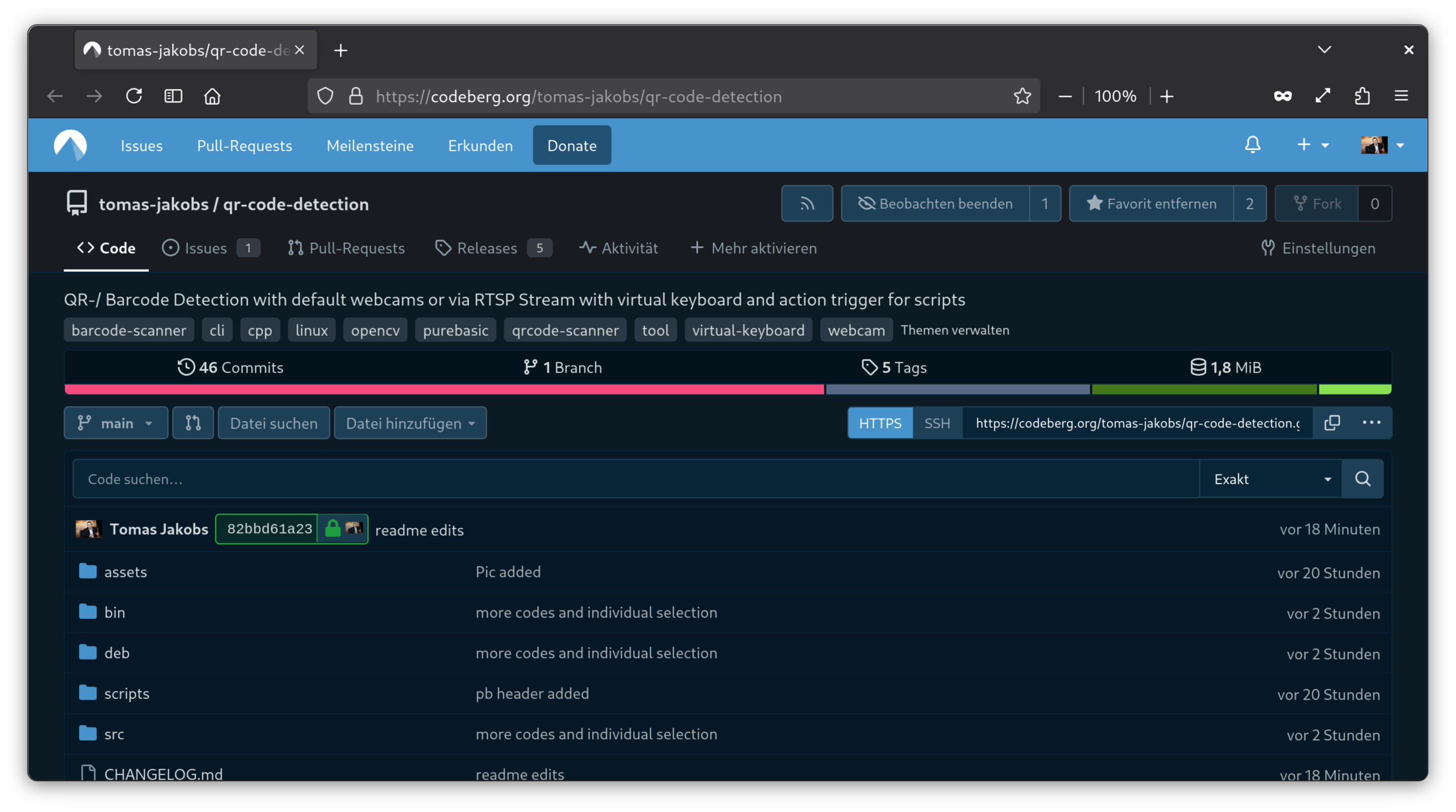
Task: Switch to the Releases tab
Action: (x=487, y=248)
